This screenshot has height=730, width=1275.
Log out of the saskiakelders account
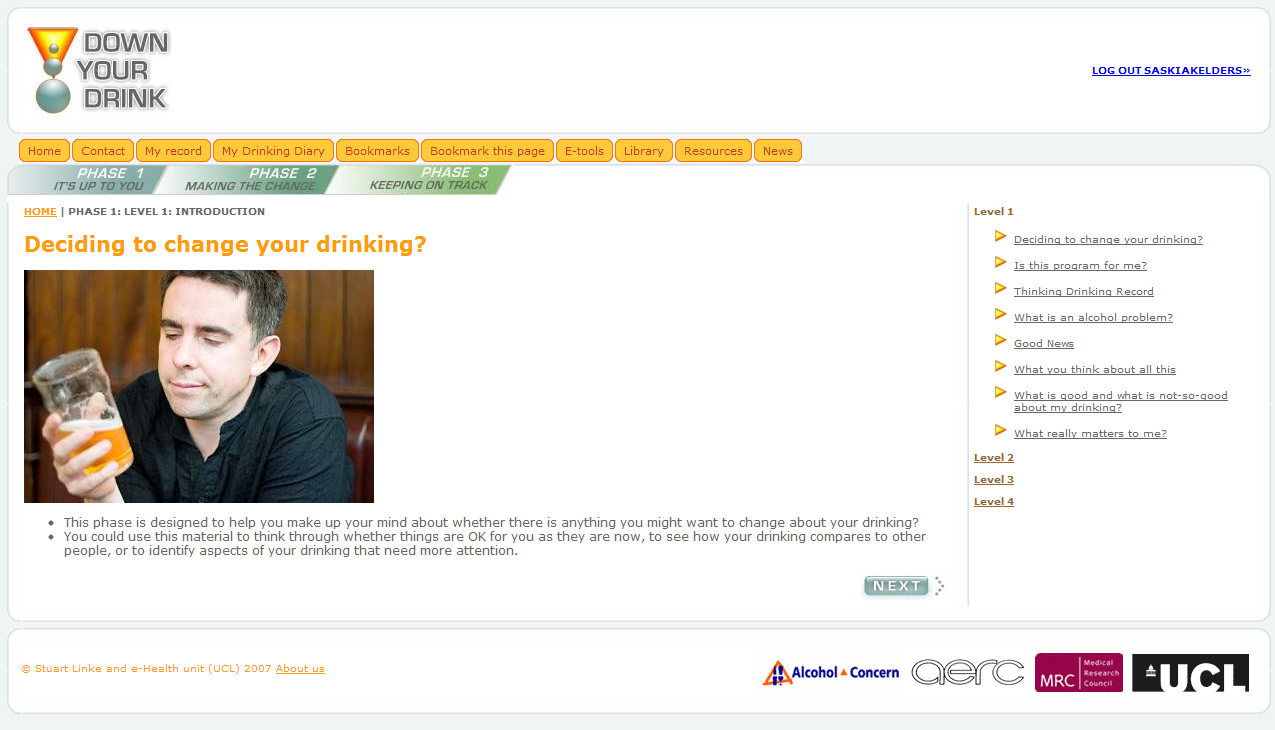click(1170, 71)
